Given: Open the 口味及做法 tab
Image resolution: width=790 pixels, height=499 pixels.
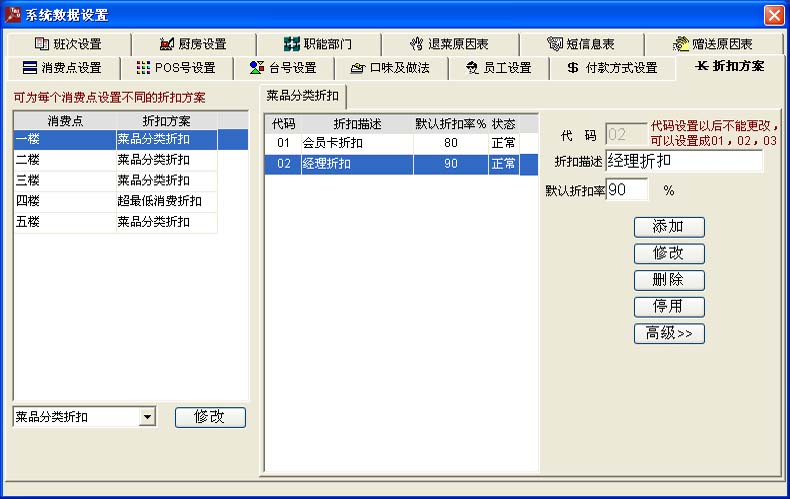Looking at the screenshot, I should coord(389,68).
